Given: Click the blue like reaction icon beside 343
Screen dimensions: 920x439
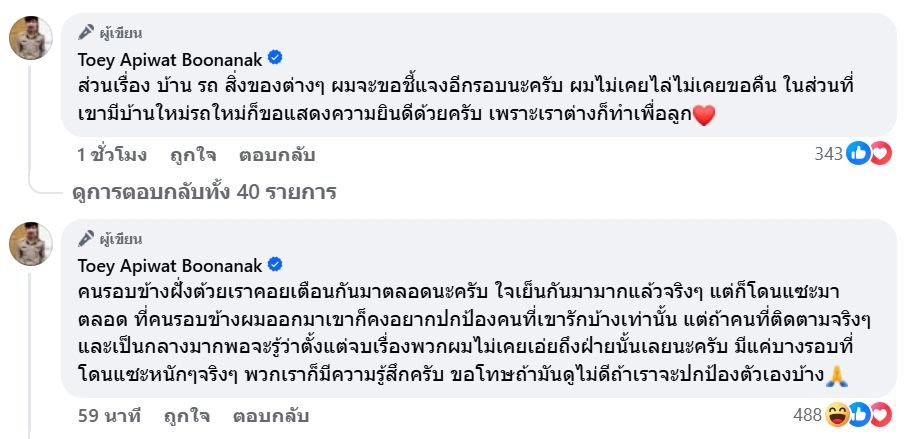Looking at the screenshot, I should click(857, 153).
